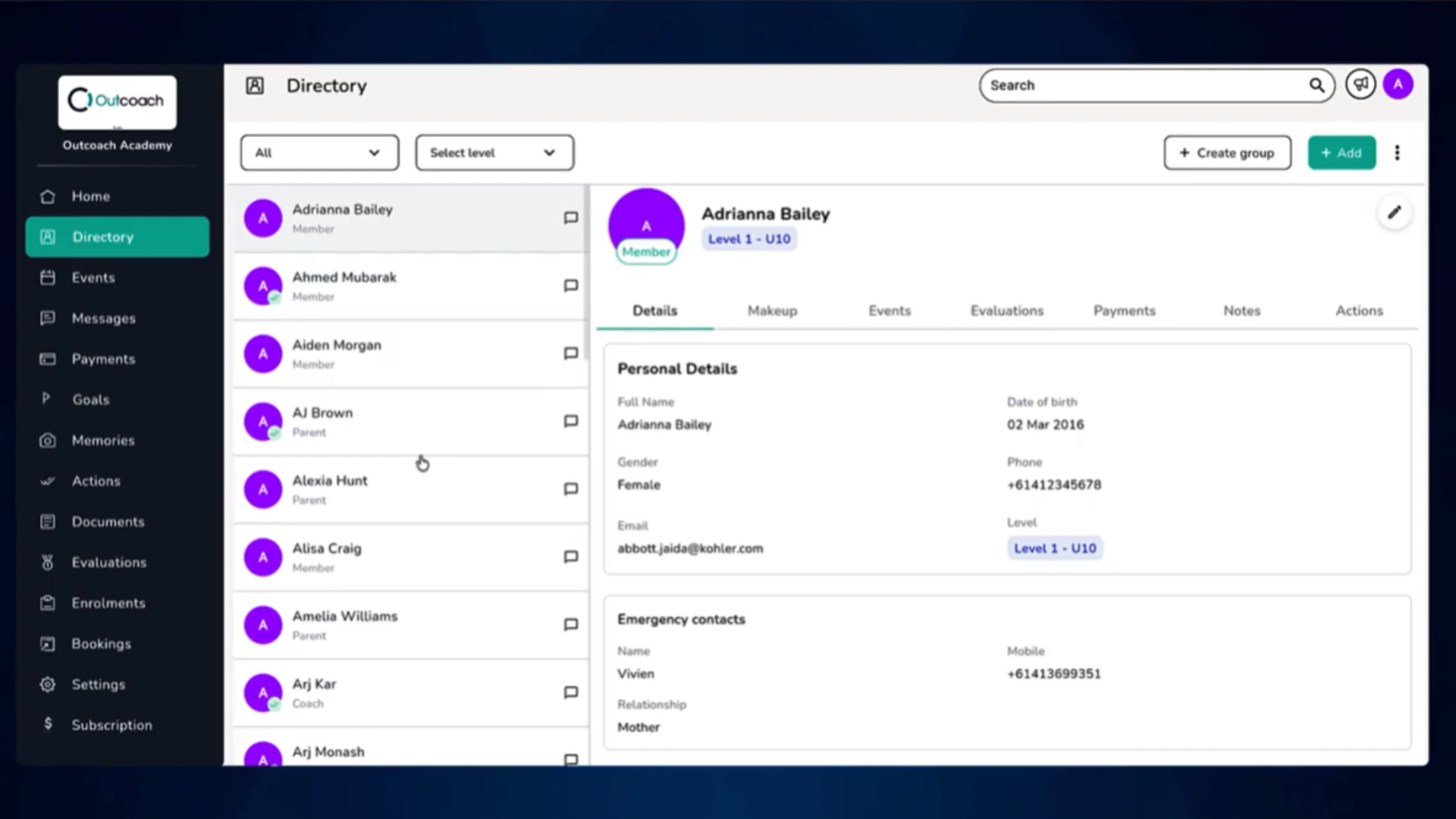The image size is (1456, 819).
Task: Click the green Add button
Action: pos(1341,152)
